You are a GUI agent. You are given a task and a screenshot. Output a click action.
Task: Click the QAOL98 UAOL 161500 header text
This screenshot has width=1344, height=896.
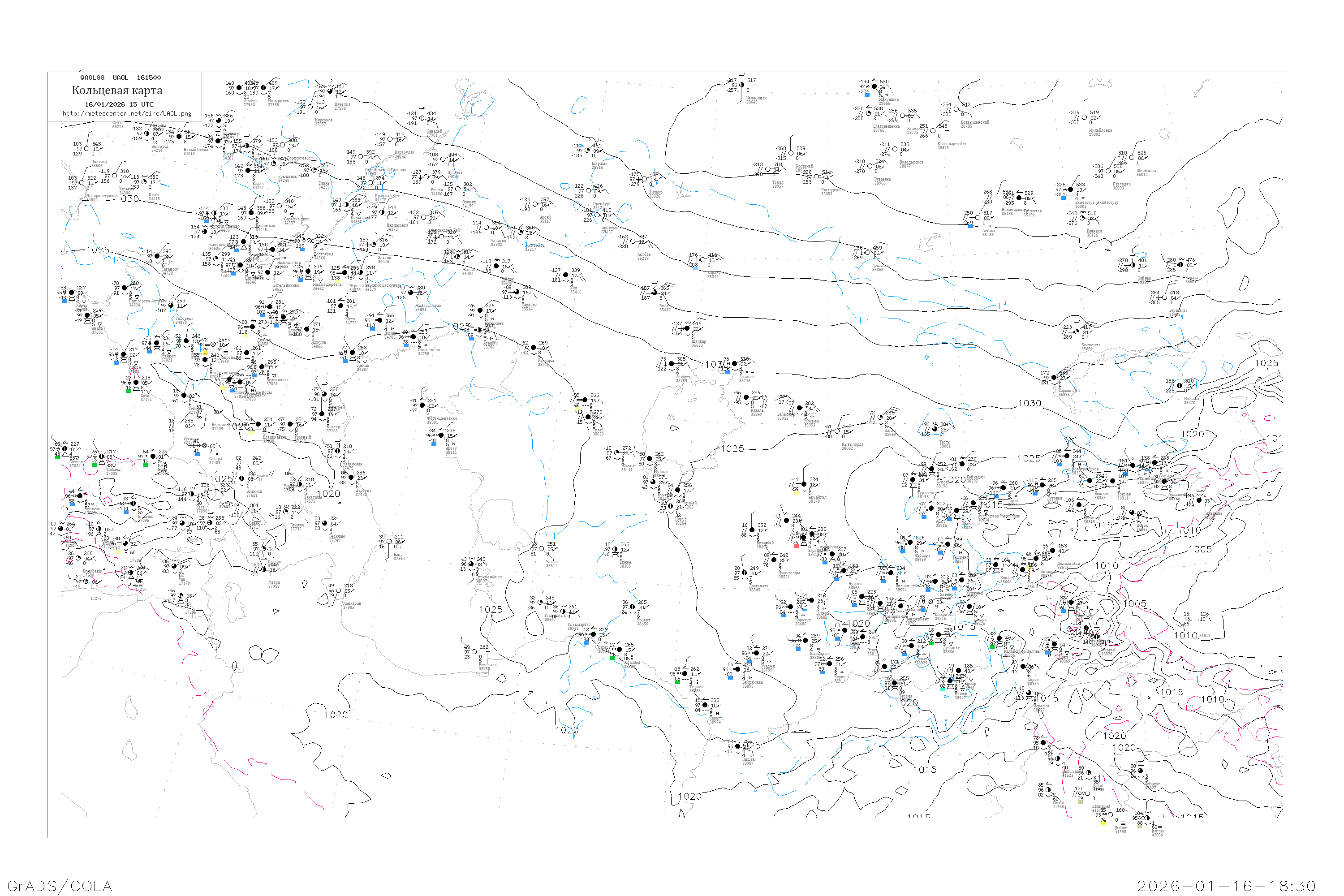pos(121,78)
